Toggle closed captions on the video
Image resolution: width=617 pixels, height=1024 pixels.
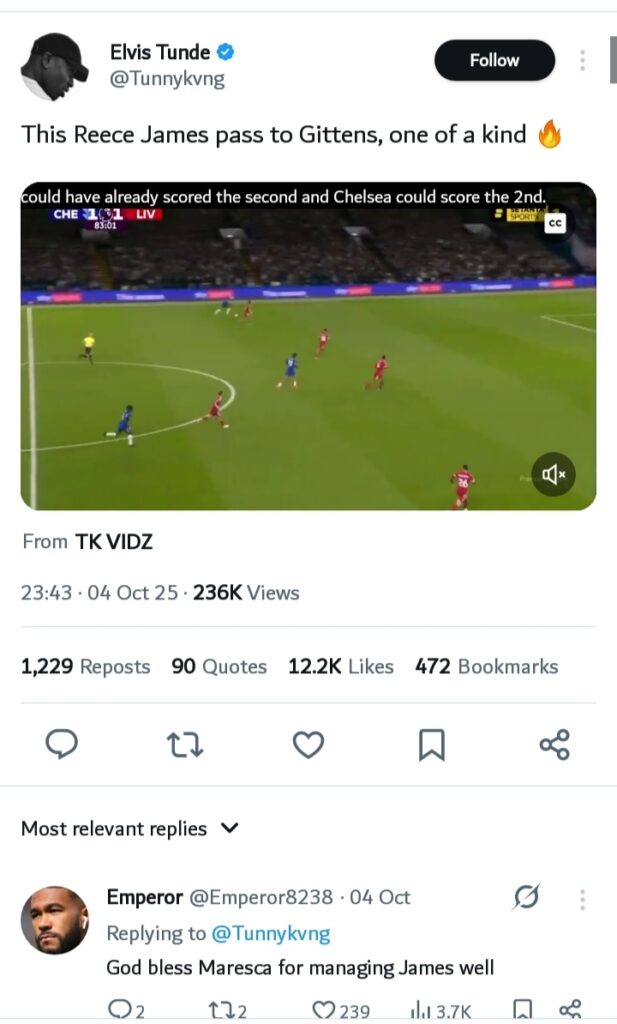(x=555, y=224)
